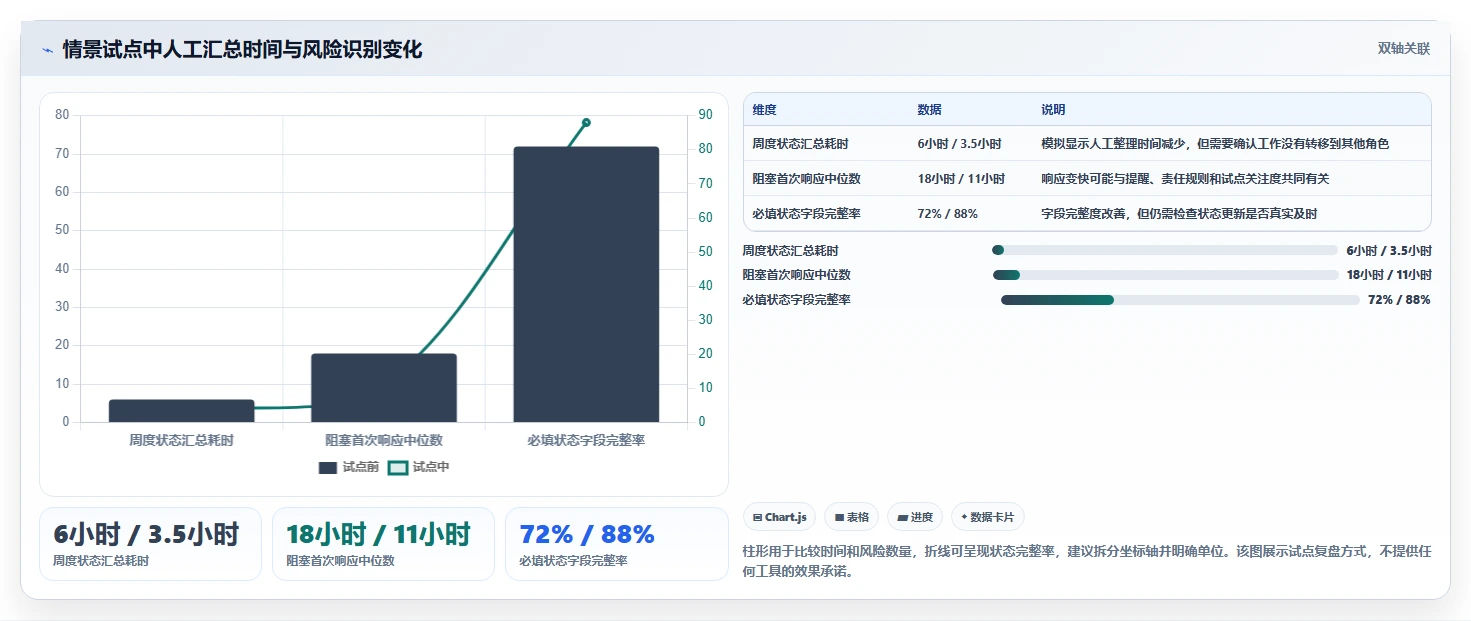The image size is (1471, 621).
Task: Click the progress bar for 周度状态汇总耗时
Action: click(1165, 250)
